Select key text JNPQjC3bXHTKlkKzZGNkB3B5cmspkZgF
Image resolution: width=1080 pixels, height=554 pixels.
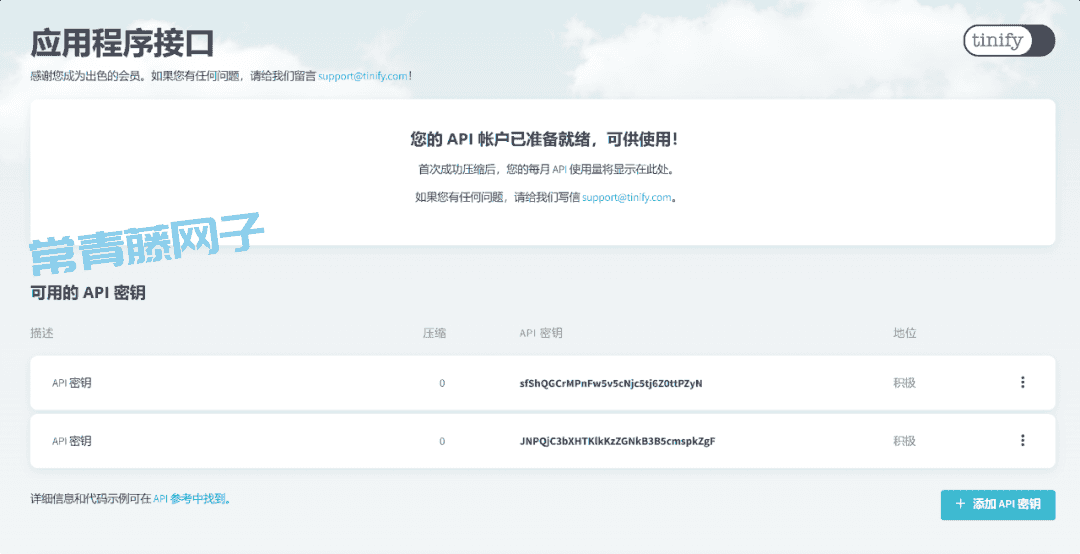point(617,441)
